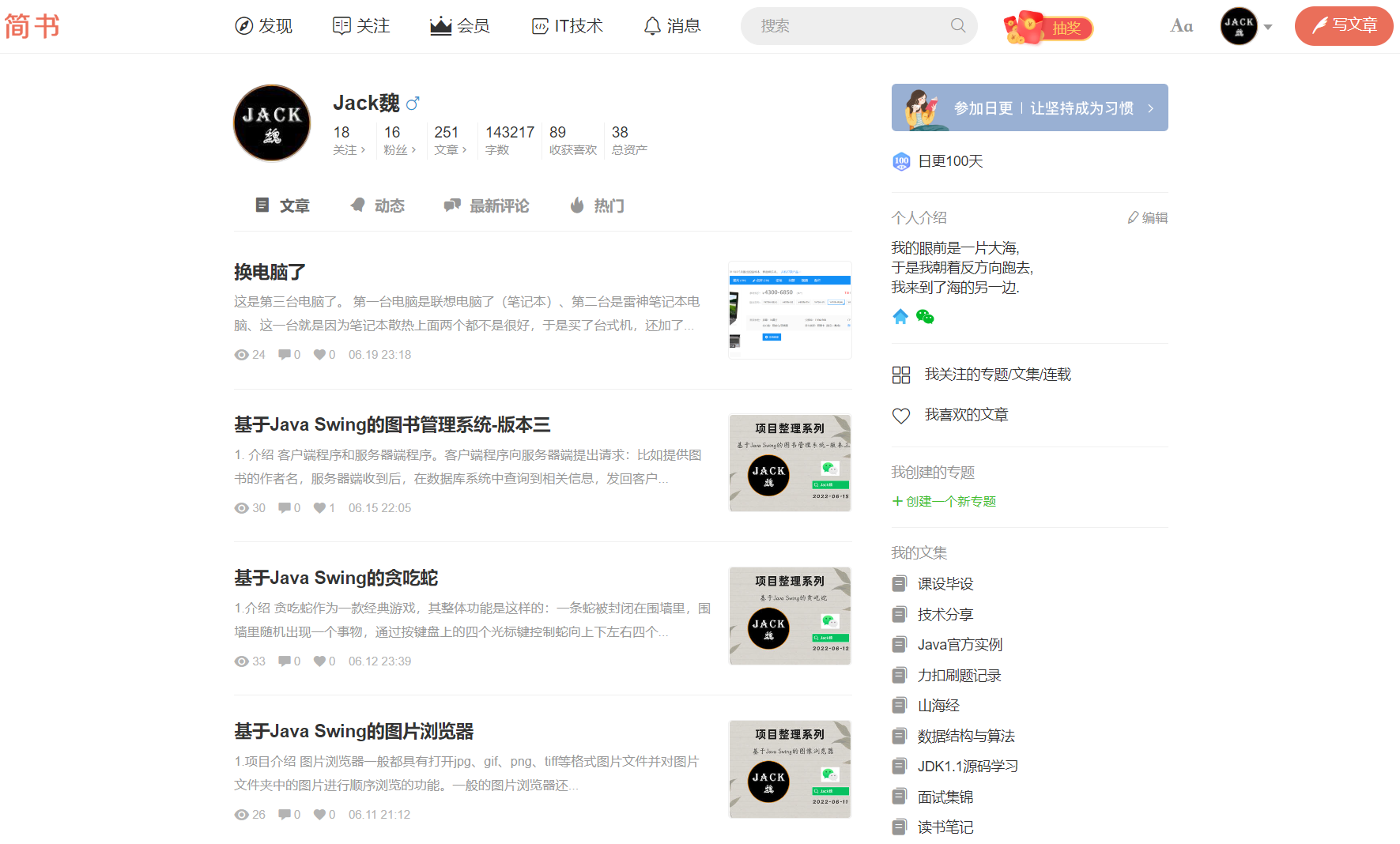The height and width of the screenshot is (844, 1400).
Task: Click the 会员 crown icon
Action: point(440,25)
